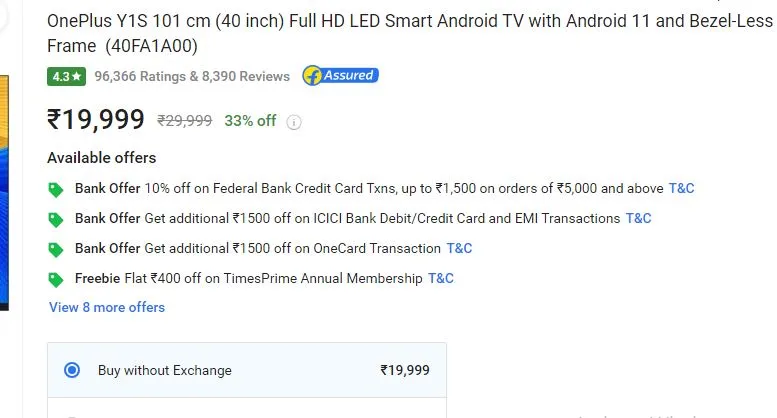
Task: Open T&C for TimesPrime Annual Membership freebie
Action: pos(441,278)
